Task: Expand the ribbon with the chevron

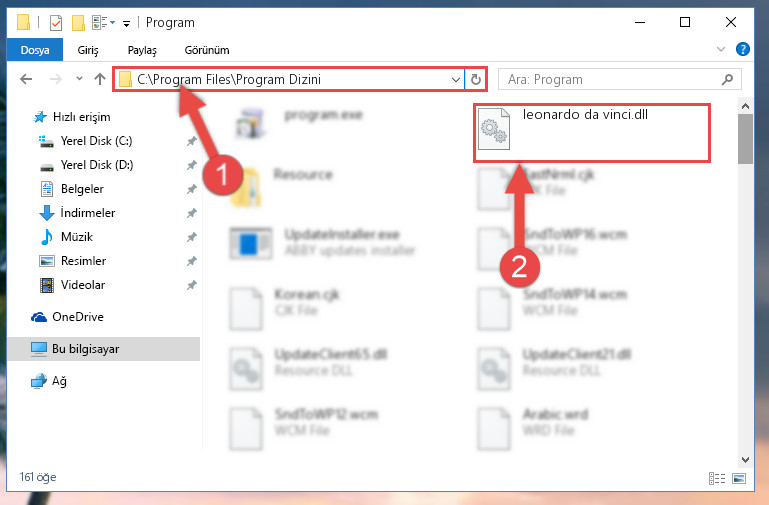Action: (x=720, y=49)
